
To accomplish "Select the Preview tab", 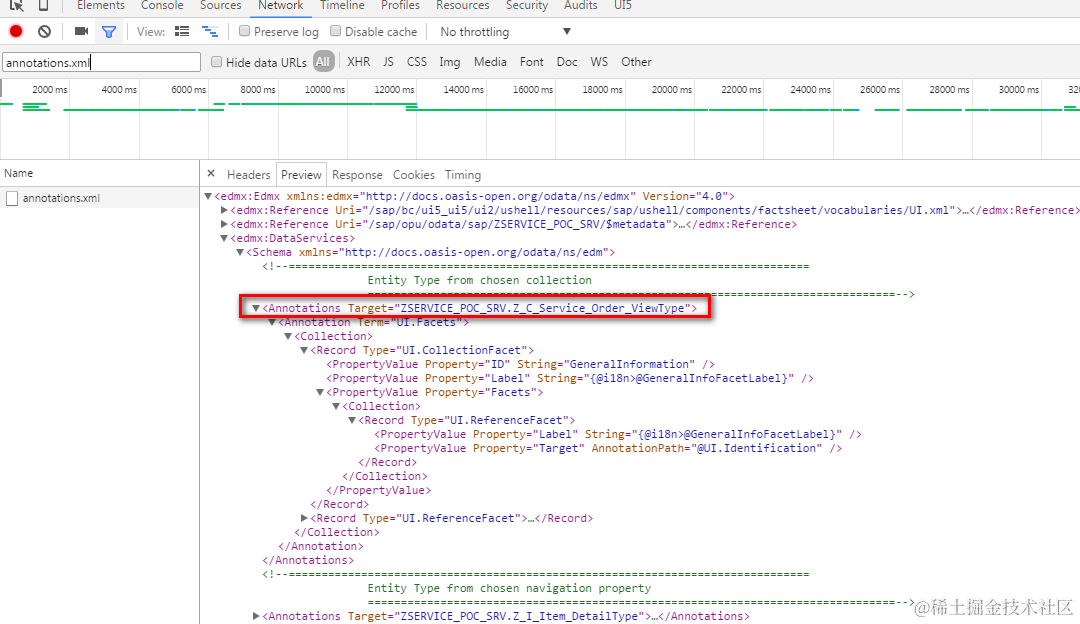I will click(x=301, y=175).
